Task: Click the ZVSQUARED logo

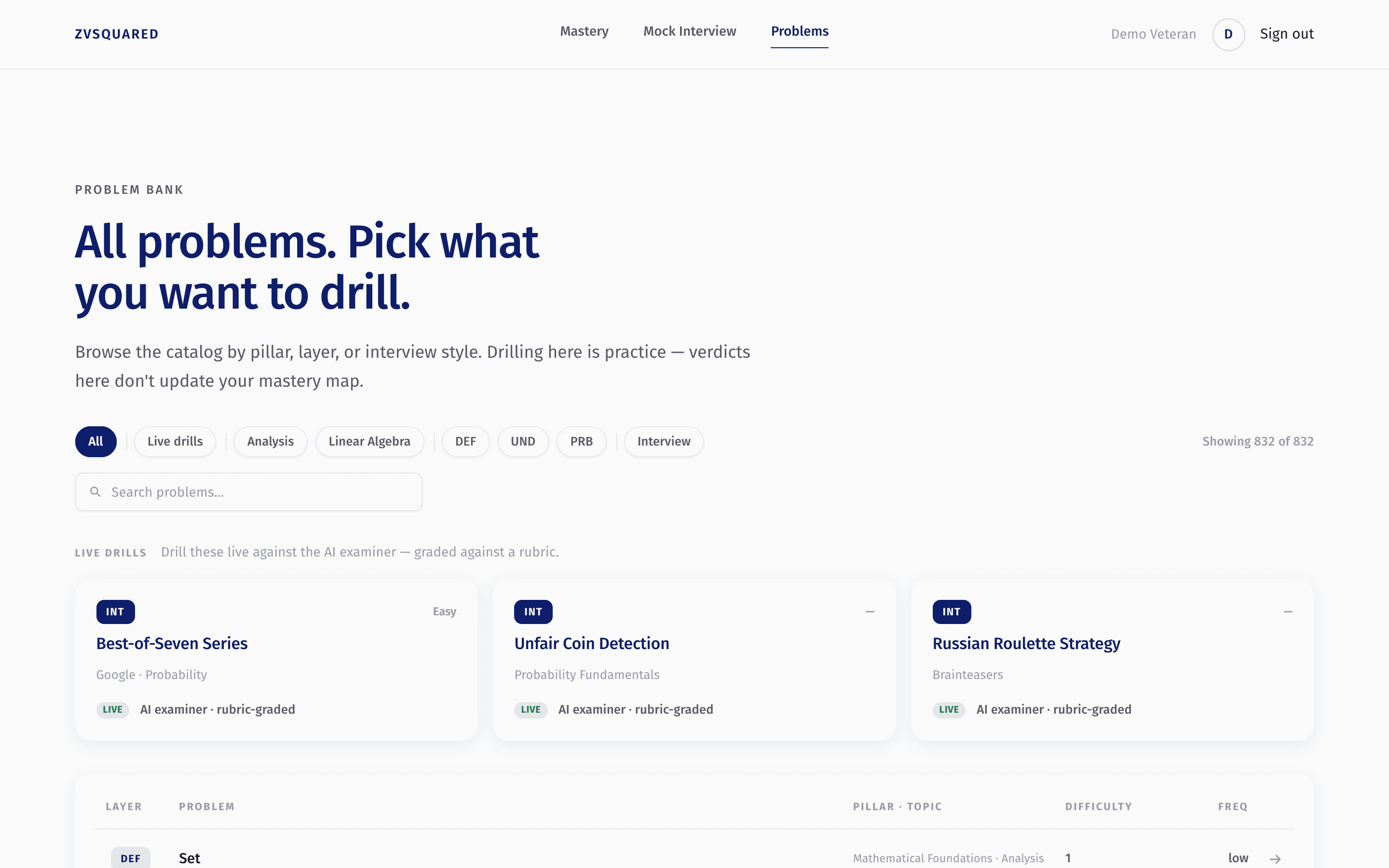Action: 117,34
